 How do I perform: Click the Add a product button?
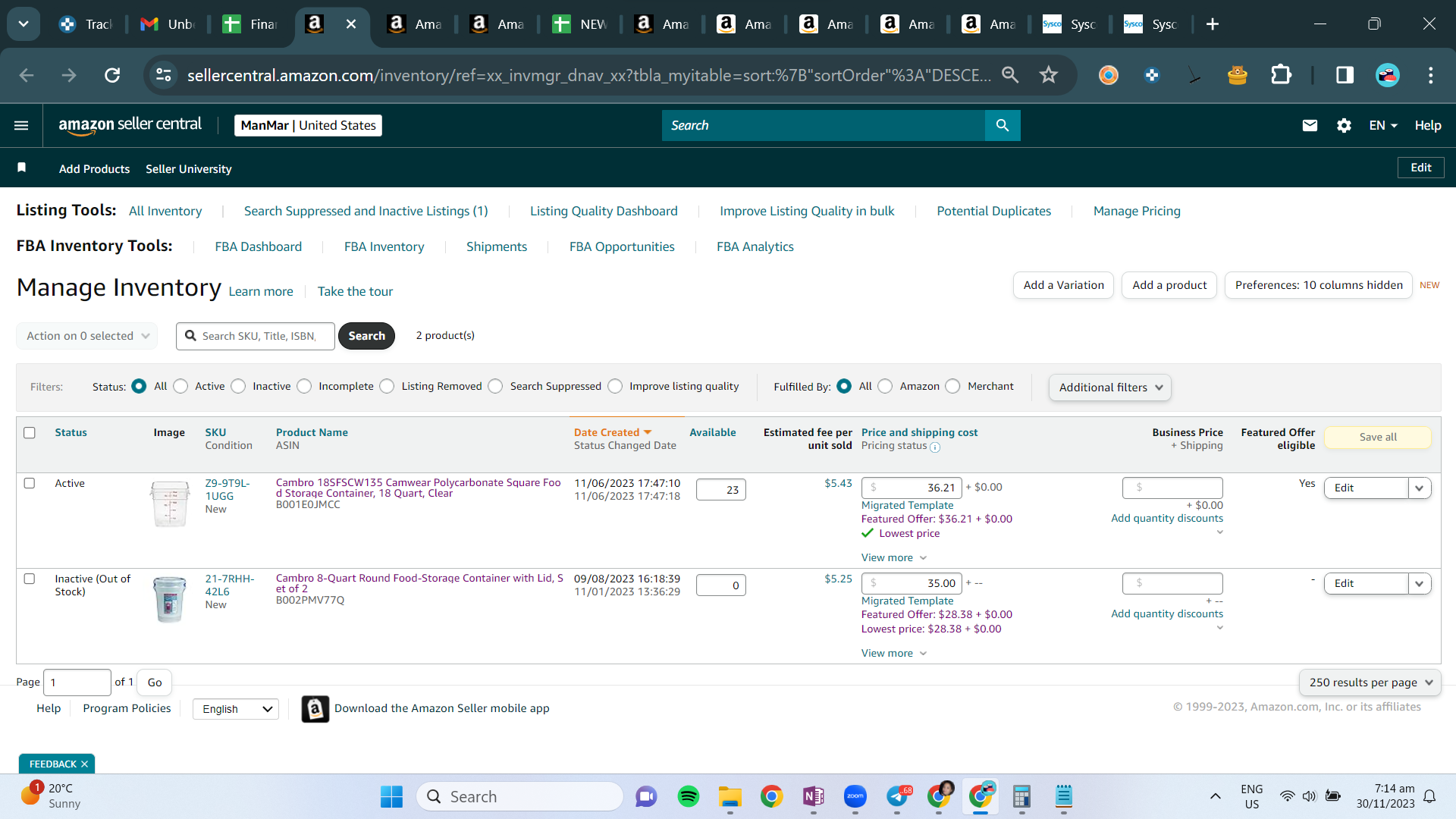(x=1169, y=285)
